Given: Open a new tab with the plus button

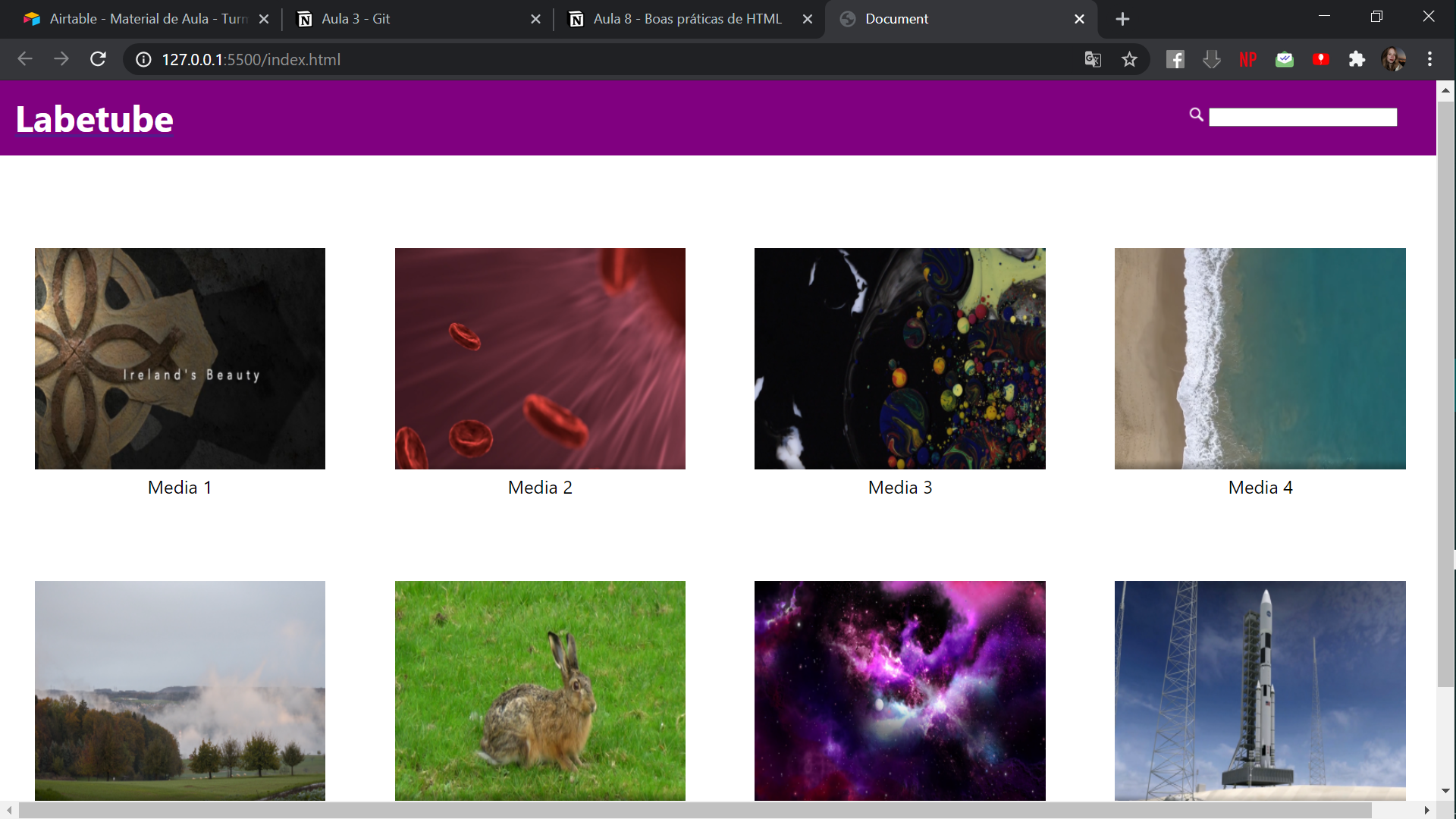Looking at the screenshot, I should click(x=1122, y=19).
